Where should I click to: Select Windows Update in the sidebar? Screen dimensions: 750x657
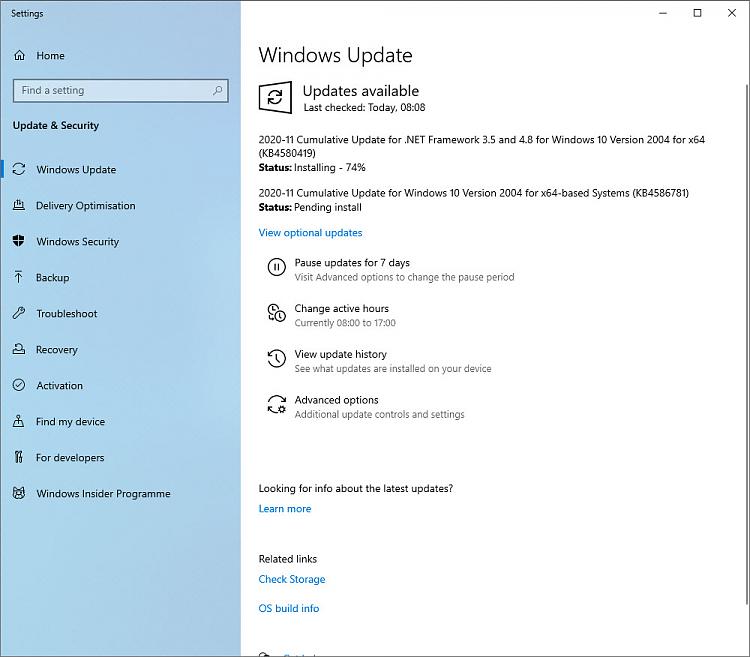[76, 170]
